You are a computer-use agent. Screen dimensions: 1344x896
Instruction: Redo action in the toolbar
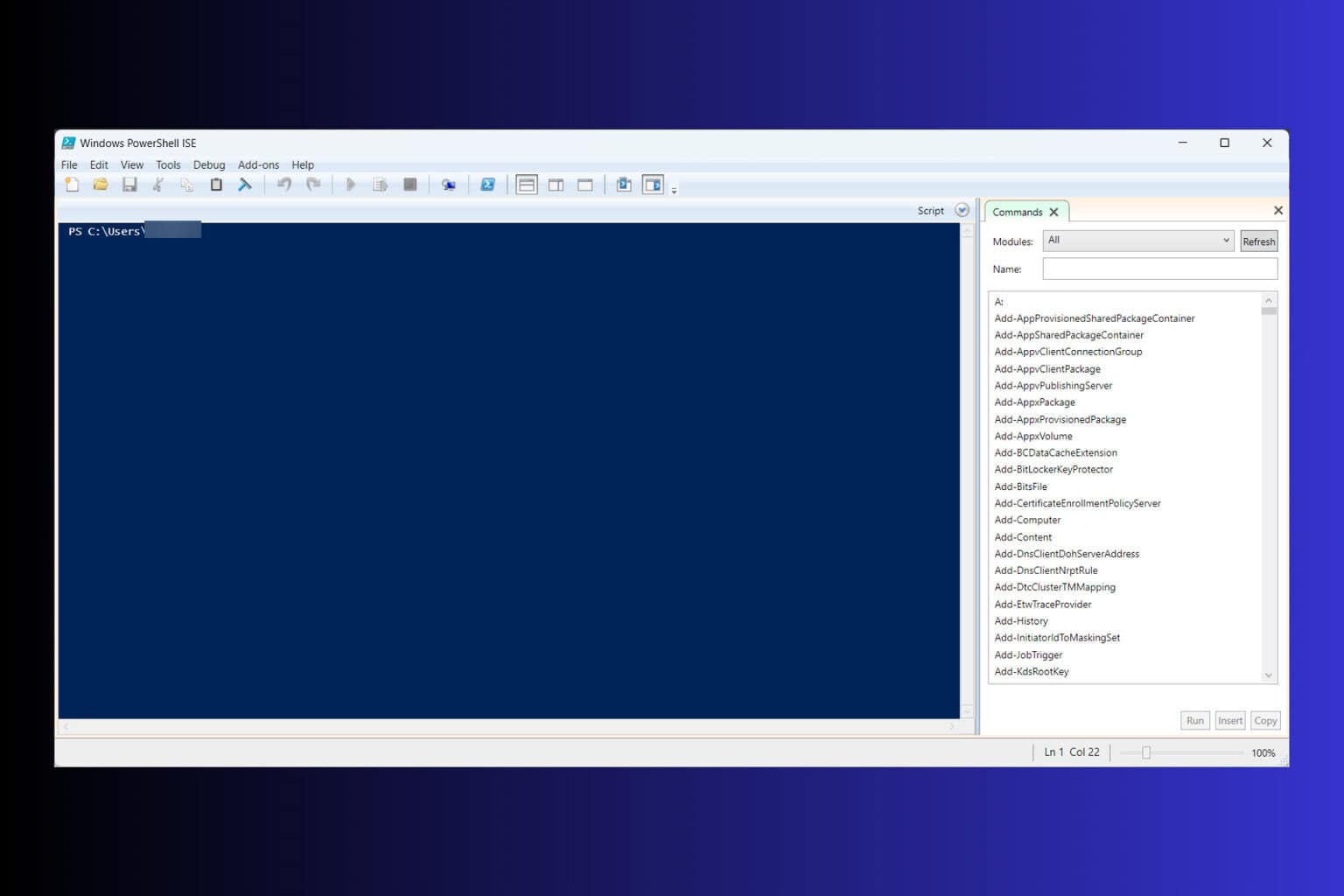pos(313,185)
